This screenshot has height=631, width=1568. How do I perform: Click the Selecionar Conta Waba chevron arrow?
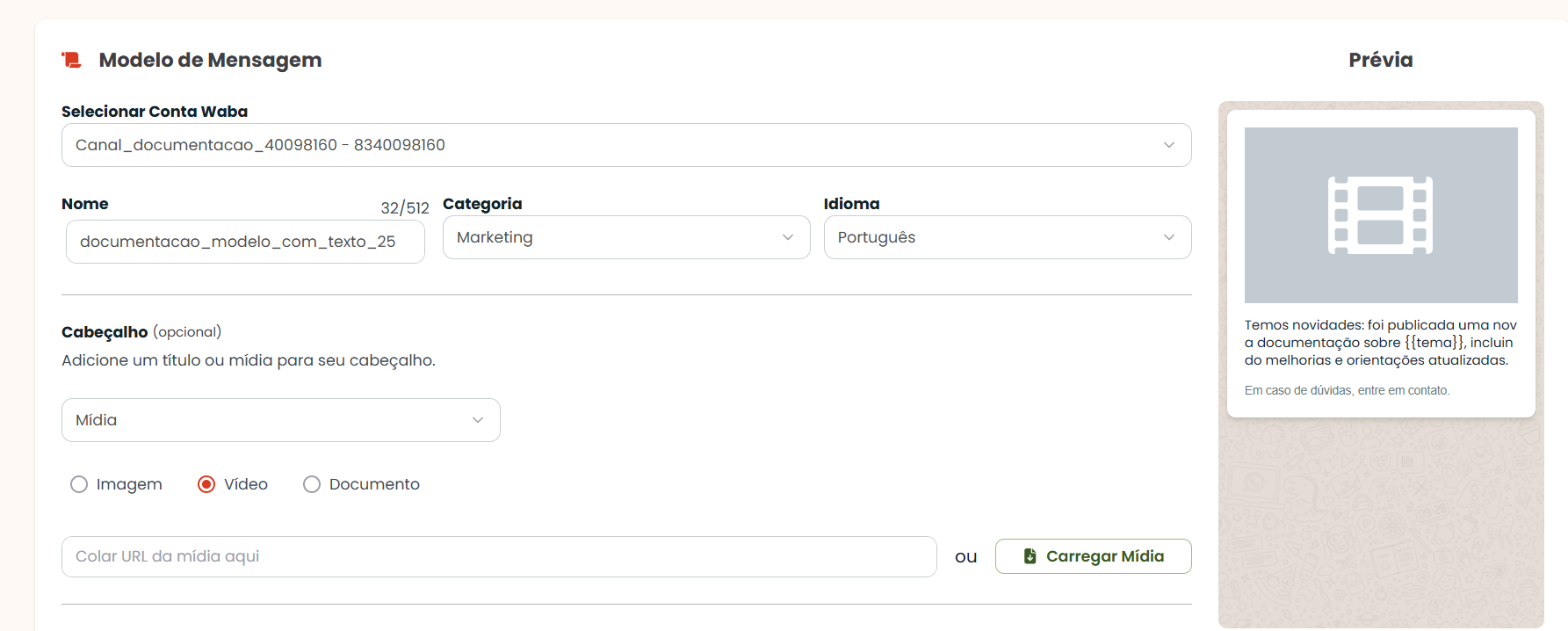(1169, 145)
